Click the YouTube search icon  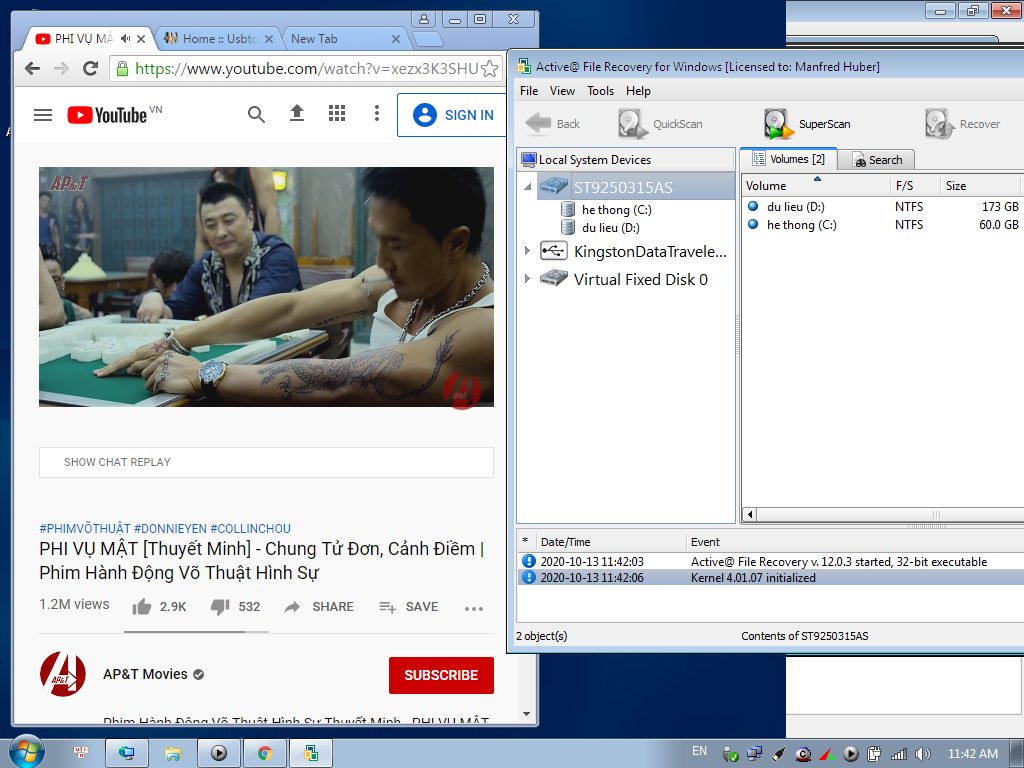256,115
